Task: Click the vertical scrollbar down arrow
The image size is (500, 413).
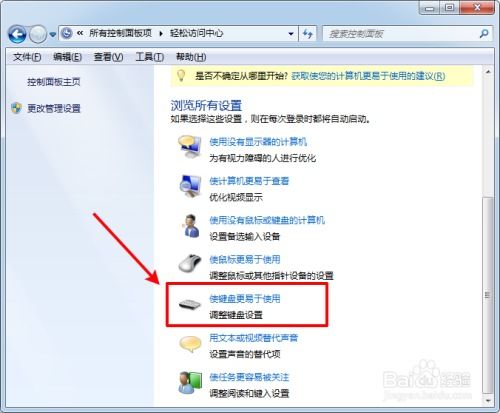Action: [x=488, y=400]
